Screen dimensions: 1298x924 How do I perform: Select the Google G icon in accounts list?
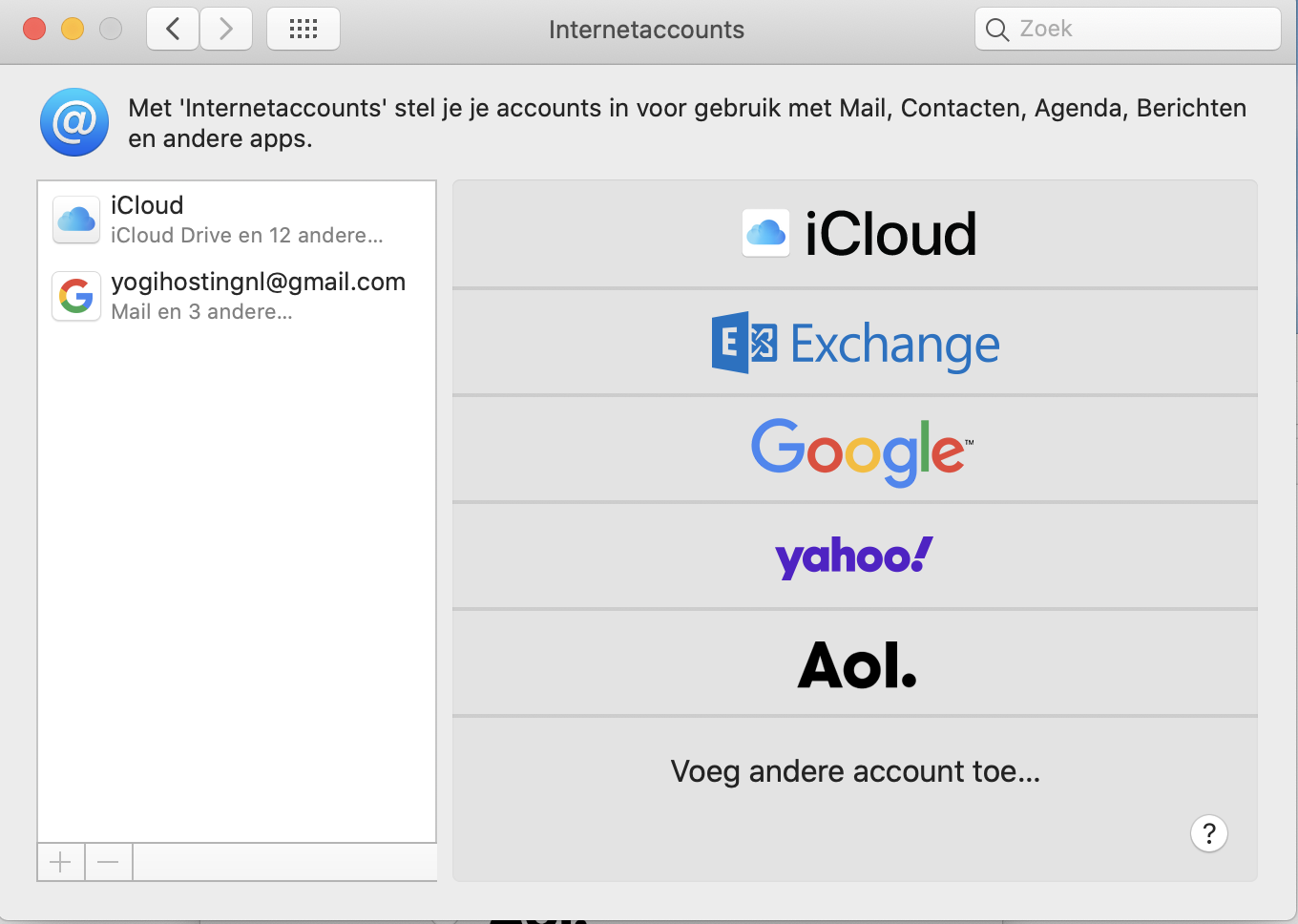coord(76,296)
